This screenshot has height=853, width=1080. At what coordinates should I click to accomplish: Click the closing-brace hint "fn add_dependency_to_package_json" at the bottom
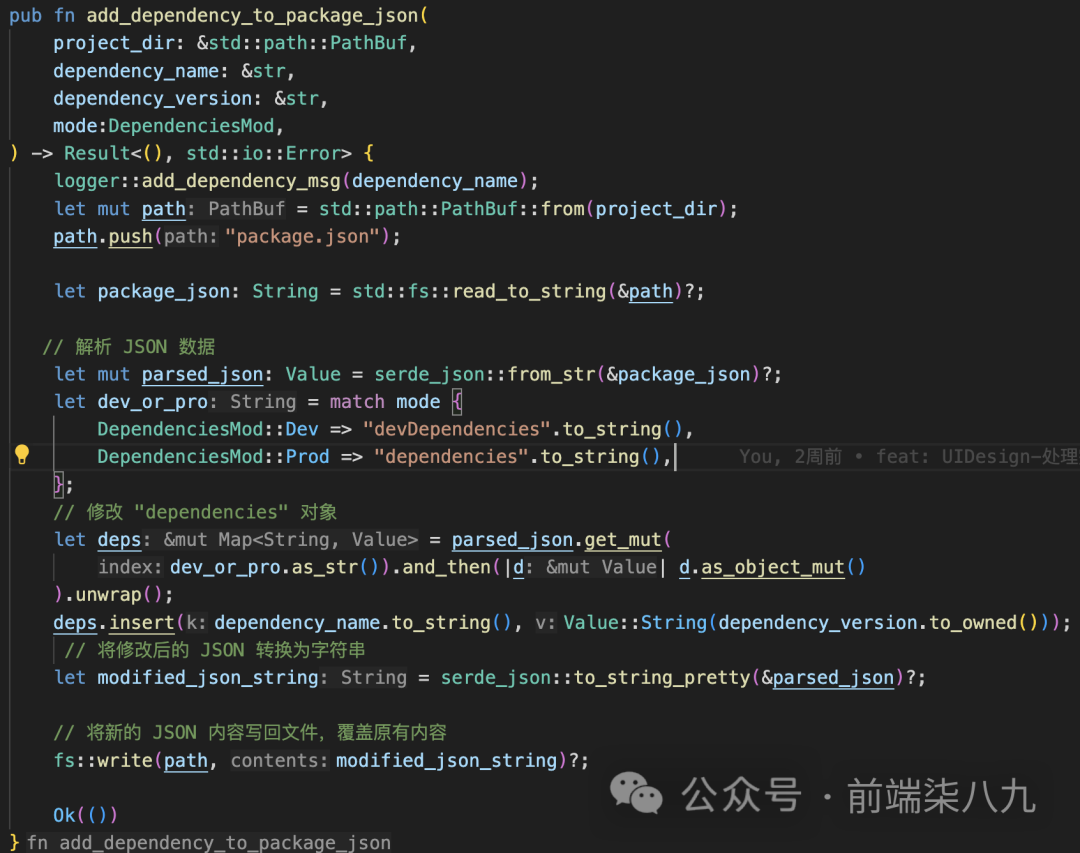[x=209, y=843]
